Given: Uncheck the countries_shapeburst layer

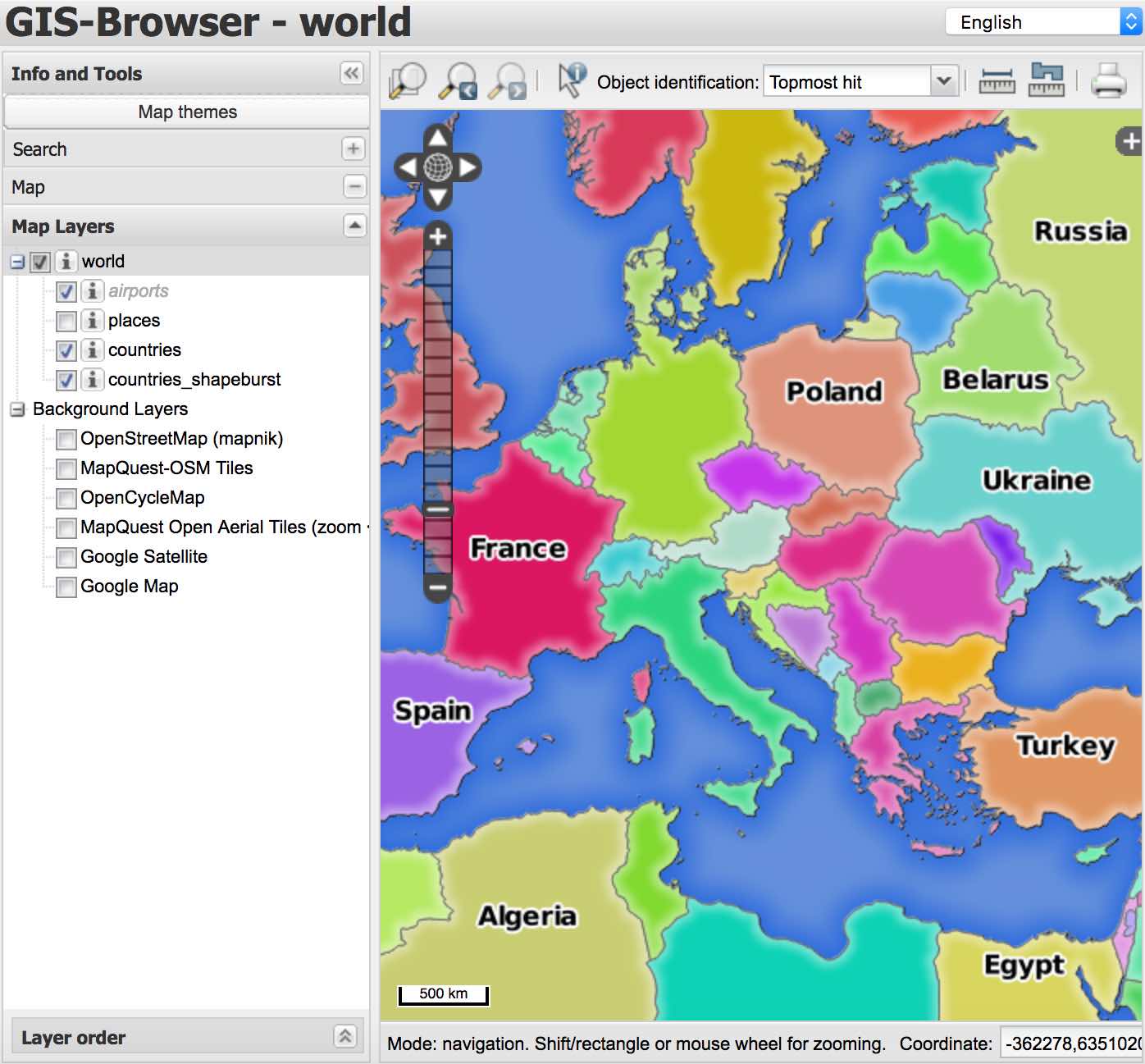Looking at the screenshot, I should click(x=66, y=380).
